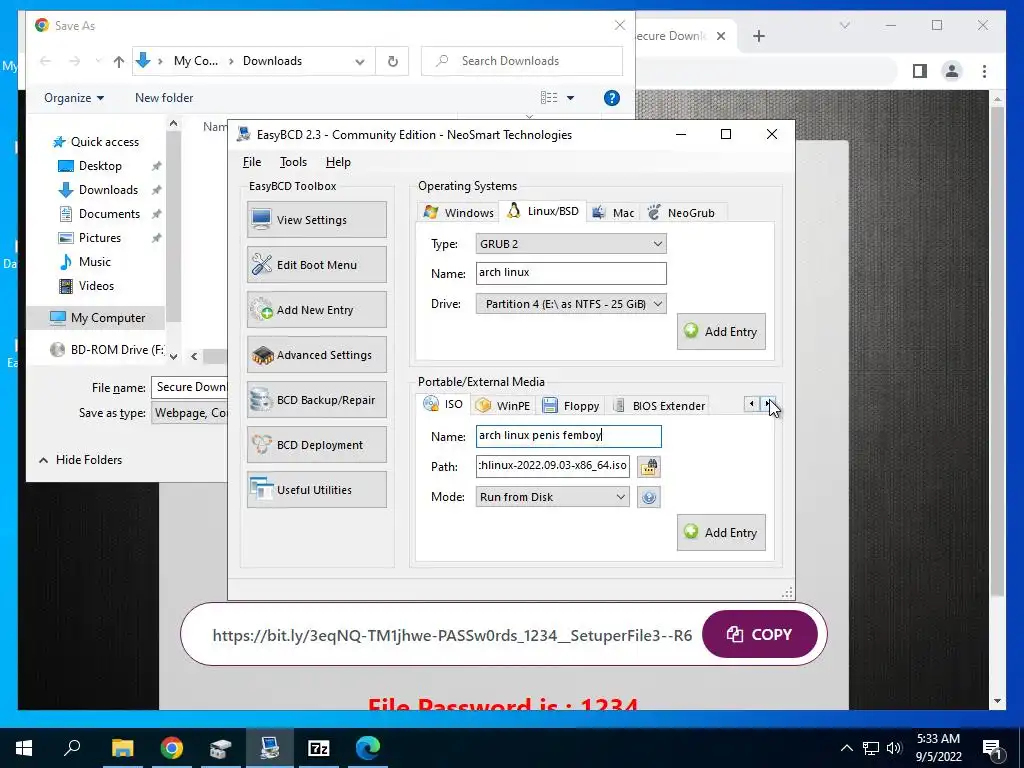Screen dimensions: 1024x768
Task: Open the EasyBCD Help menu
Action: point(338,162)
